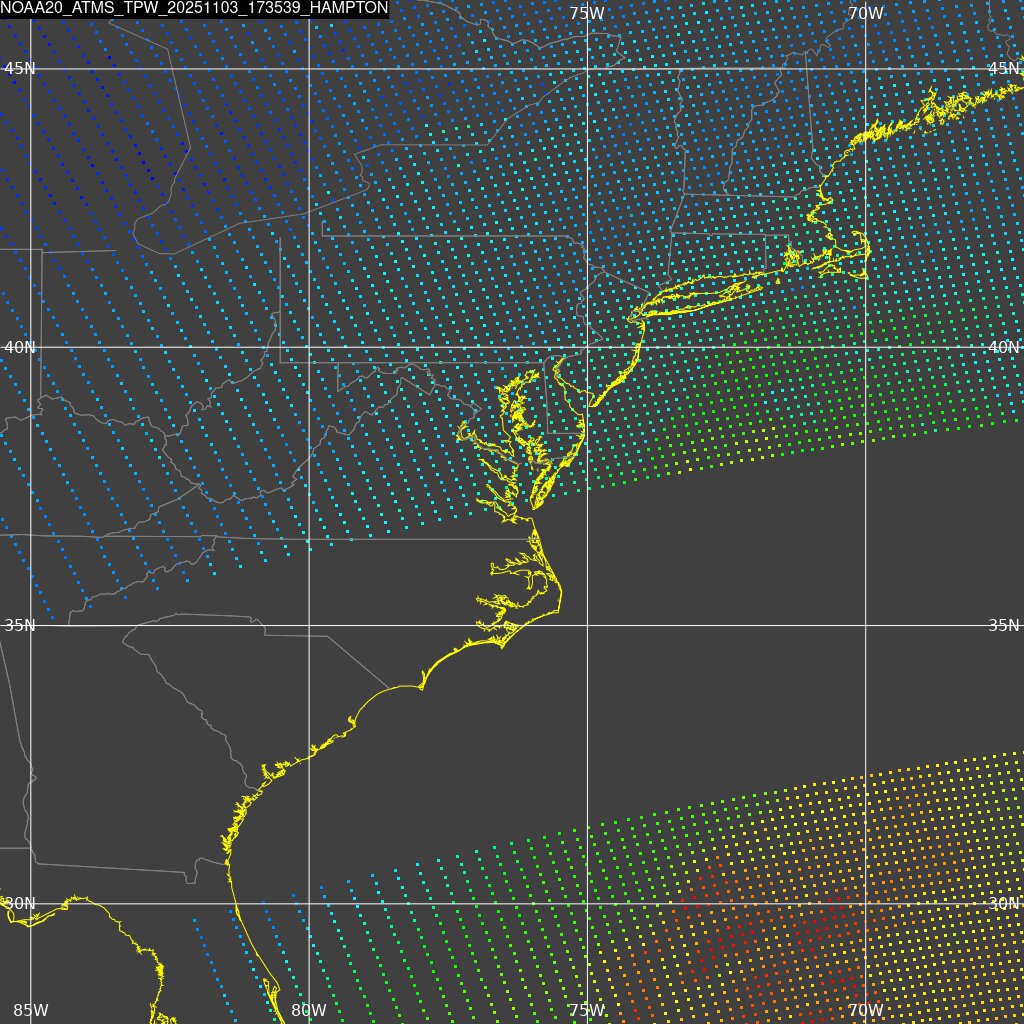Click the 75W label at the bottom
The image size is (1024, 1024).
(x=586, y=1011)
